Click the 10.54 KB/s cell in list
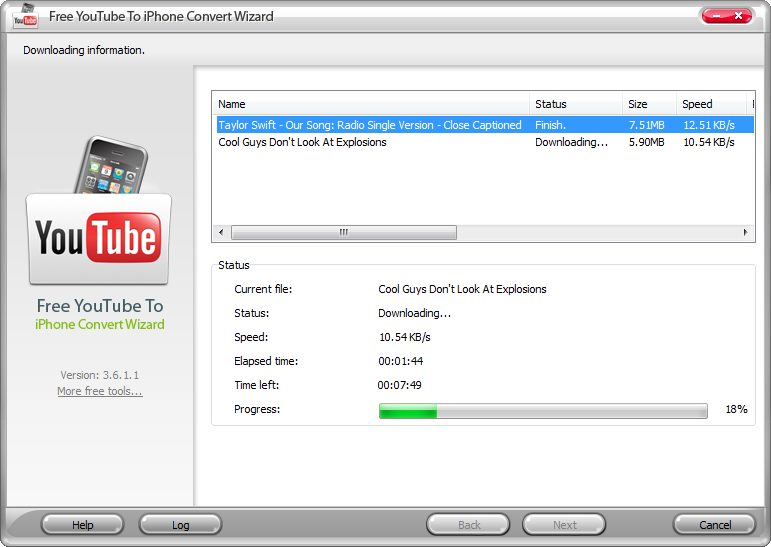 click(709, 142)
